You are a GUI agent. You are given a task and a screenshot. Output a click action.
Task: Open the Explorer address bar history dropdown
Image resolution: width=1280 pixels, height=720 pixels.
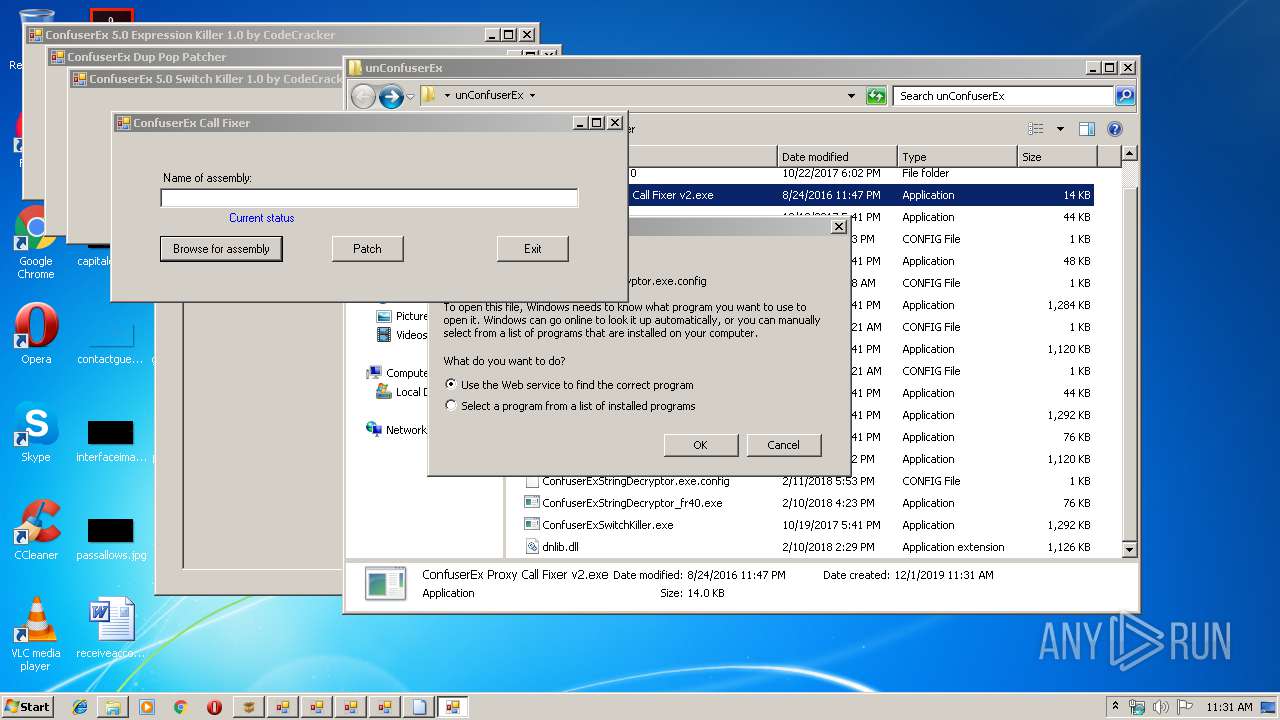pyautogui.click(x=851, y=96)
